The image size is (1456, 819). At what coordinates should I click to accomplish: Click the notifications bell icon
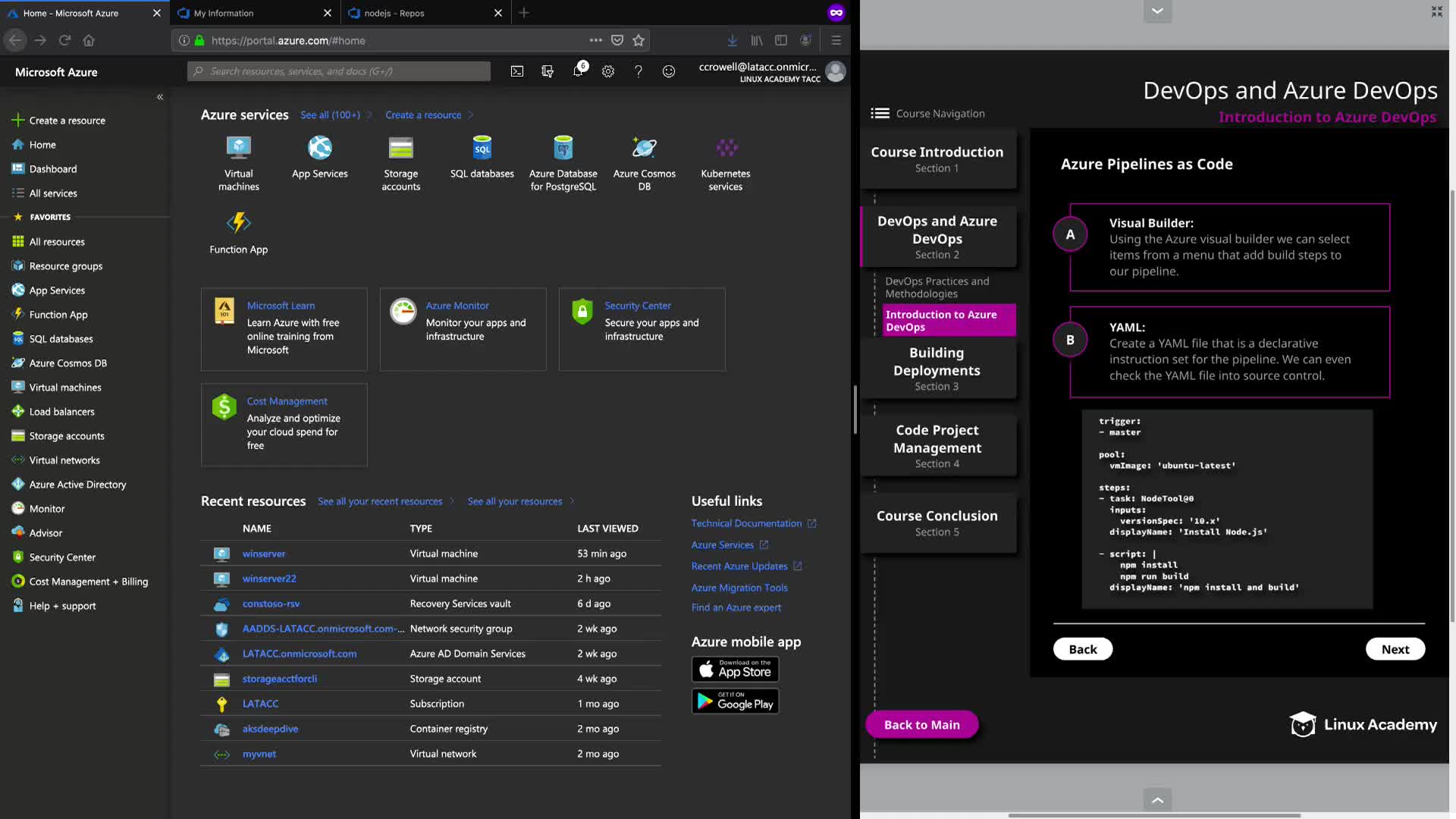click(x=578, y=71)
